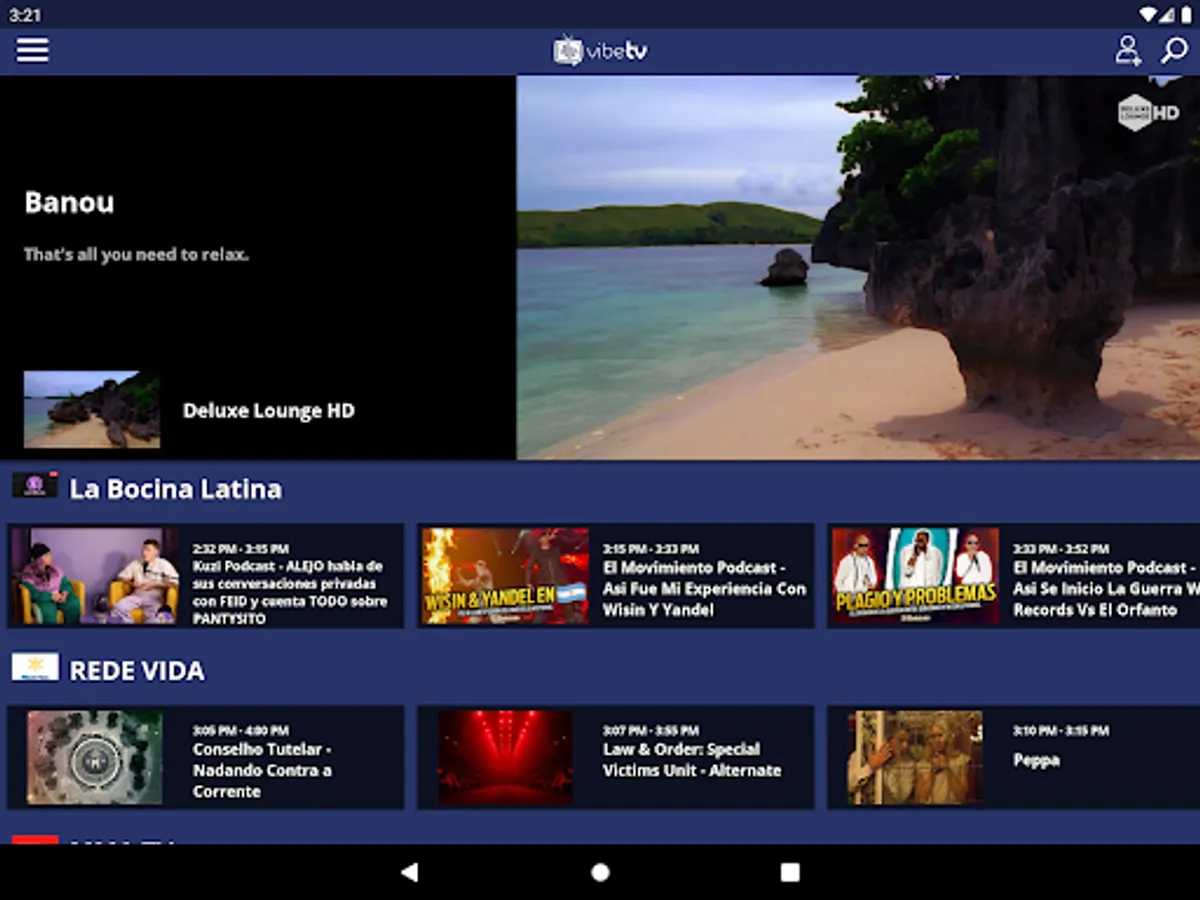
Task: Select Law & Order: Special Victims Unit title
Action: (x=692, y=760)
